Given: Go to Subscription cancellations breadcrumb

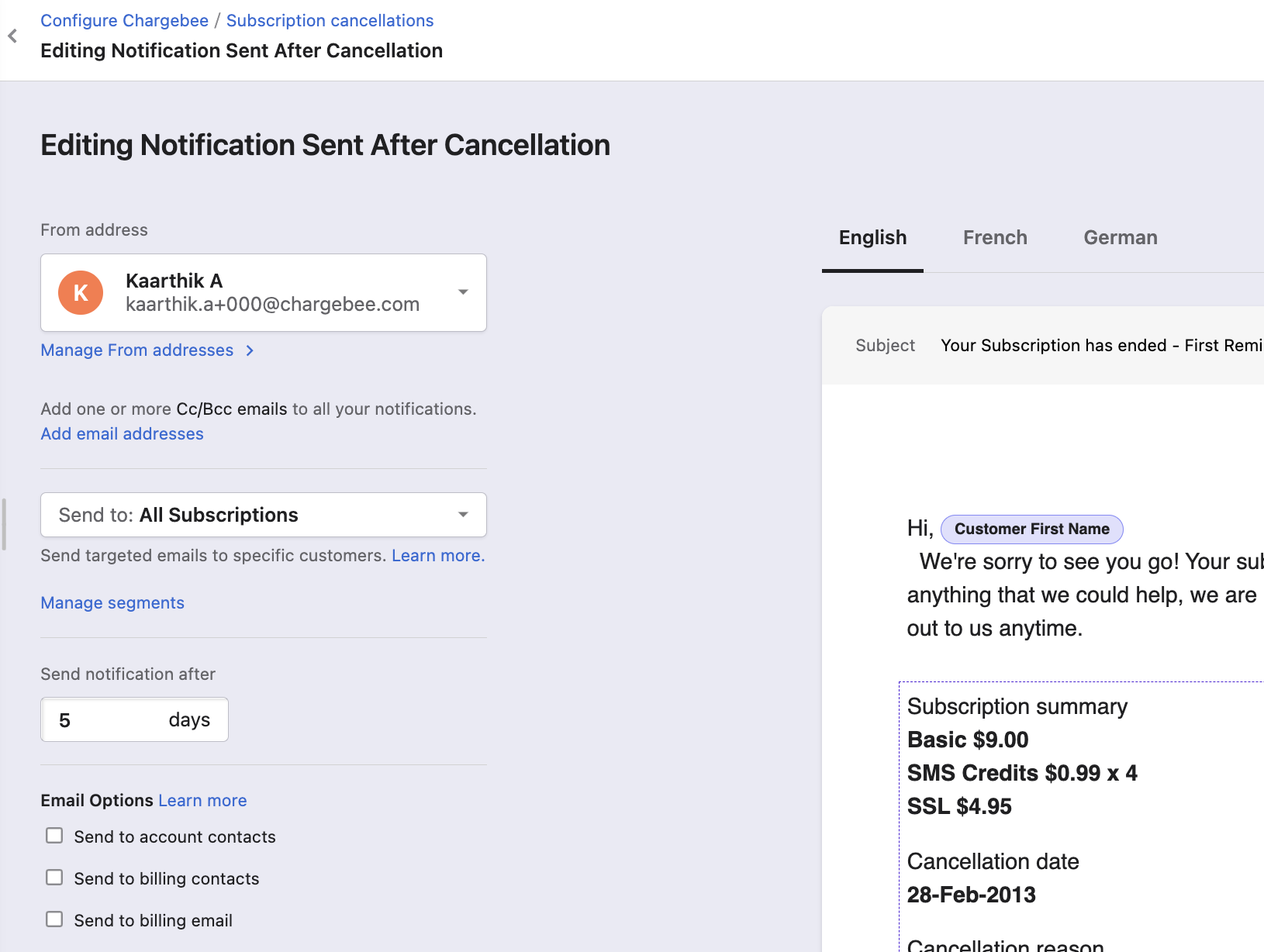Looking at the screenshot, I should [330, 21].
